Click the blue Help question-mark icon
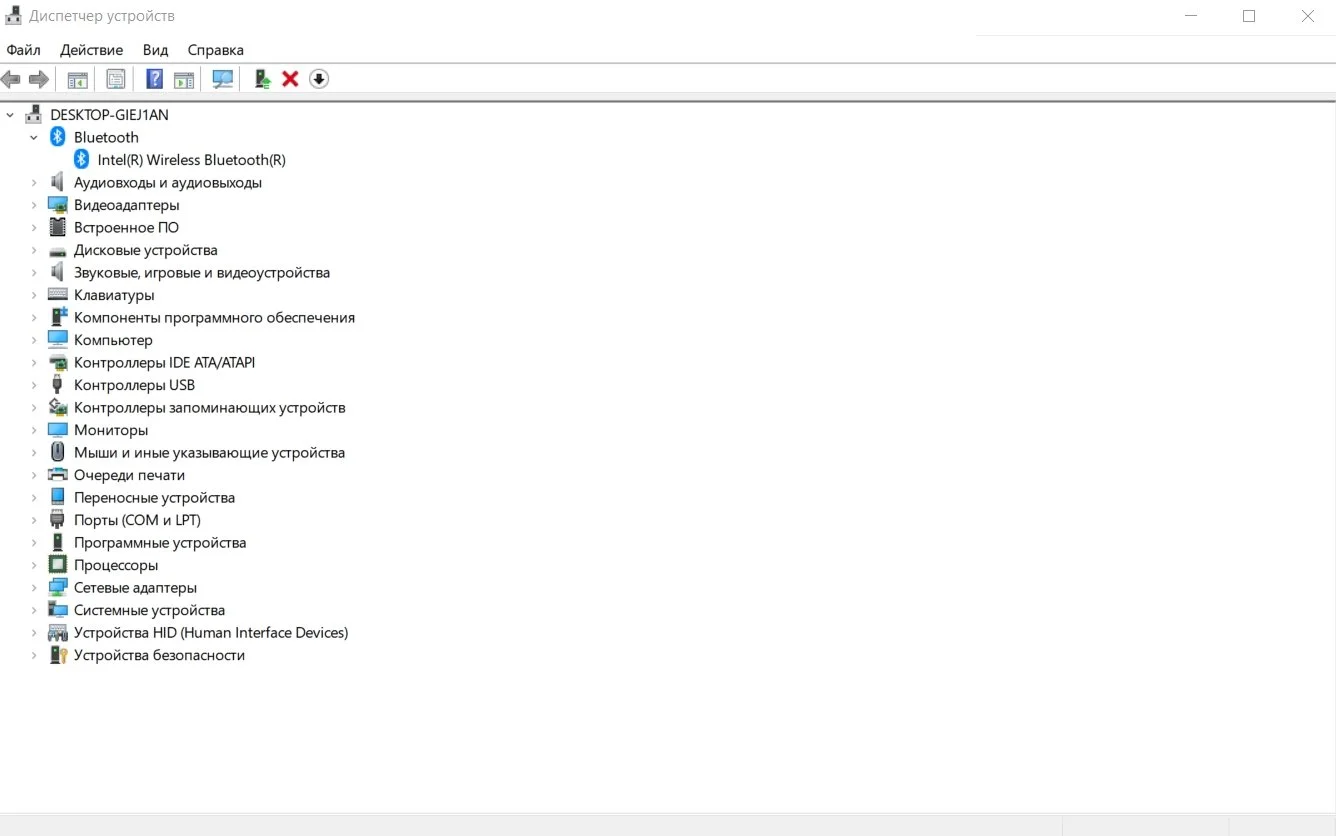 (155, 79)
